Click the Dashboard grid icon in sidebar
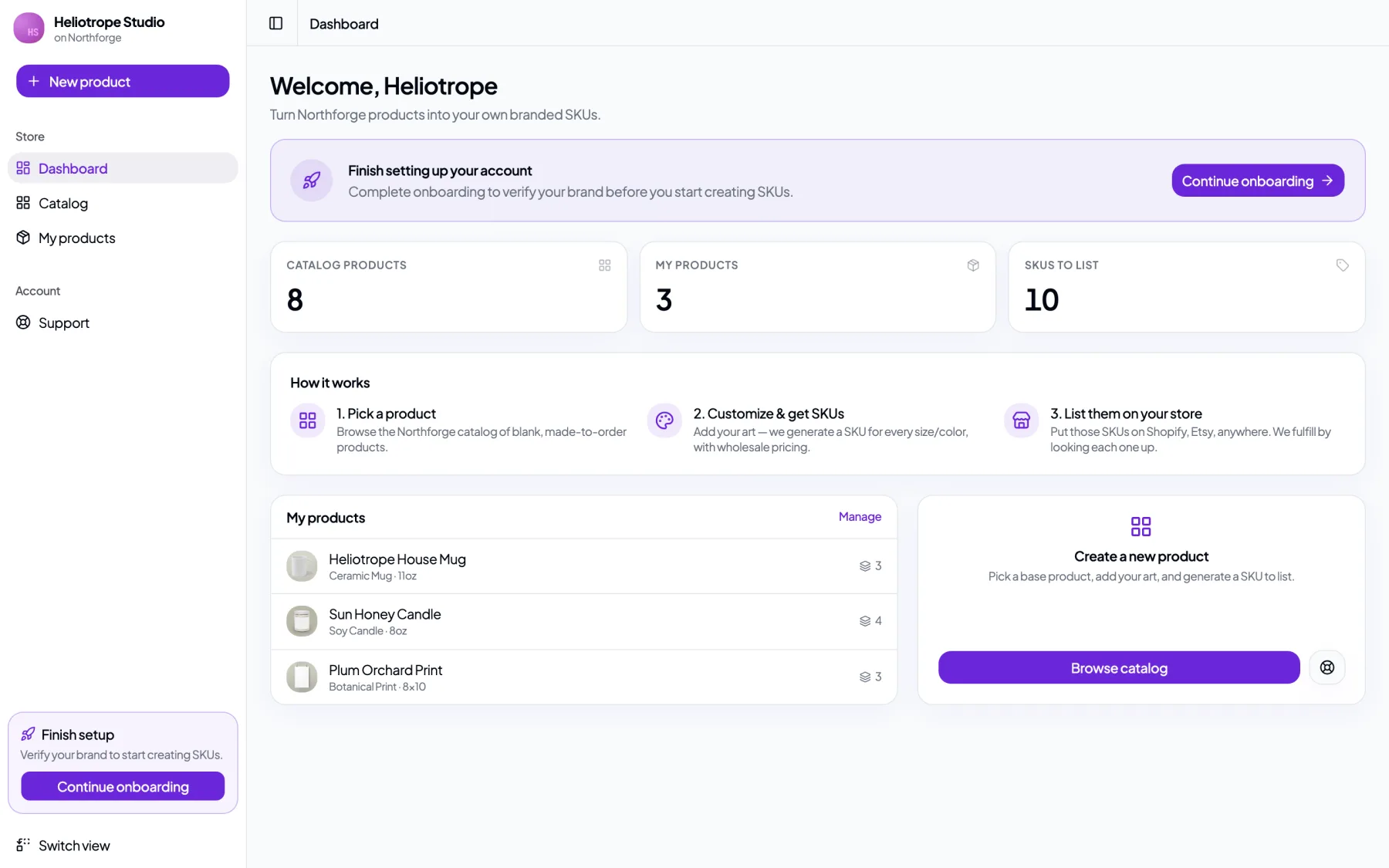 tap(23, 168)
